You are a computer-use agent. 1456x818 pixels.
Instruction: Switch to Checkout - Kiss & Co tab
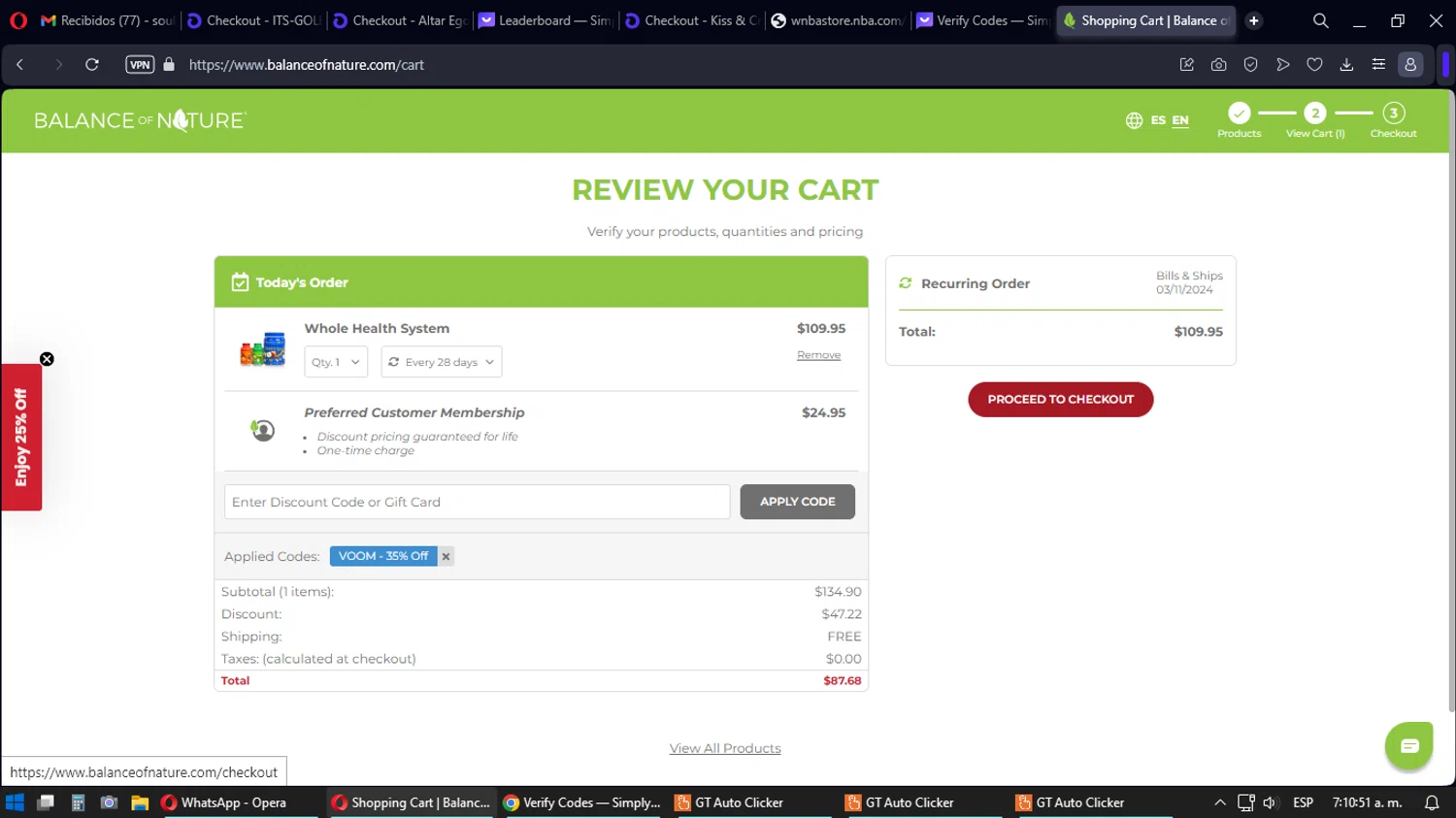point(692,20)
